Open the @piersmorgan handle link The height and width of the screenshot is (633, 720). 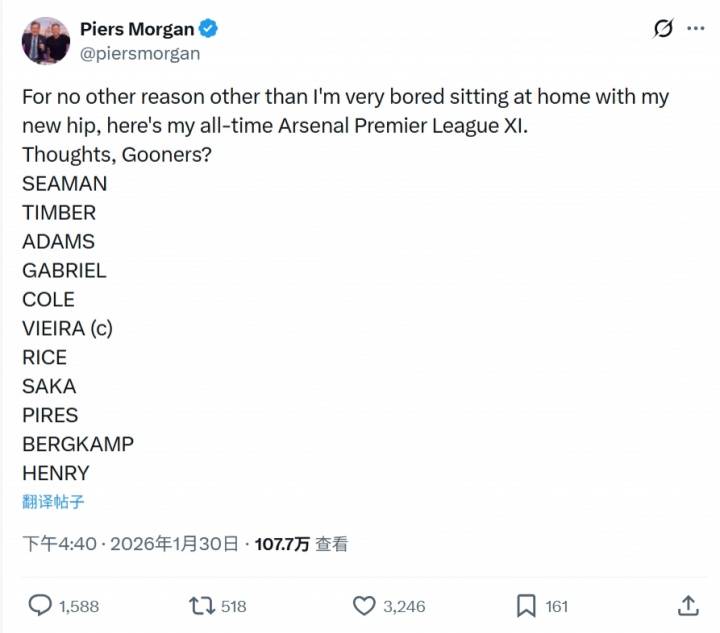pyautogui.click(x=140, y=54)
